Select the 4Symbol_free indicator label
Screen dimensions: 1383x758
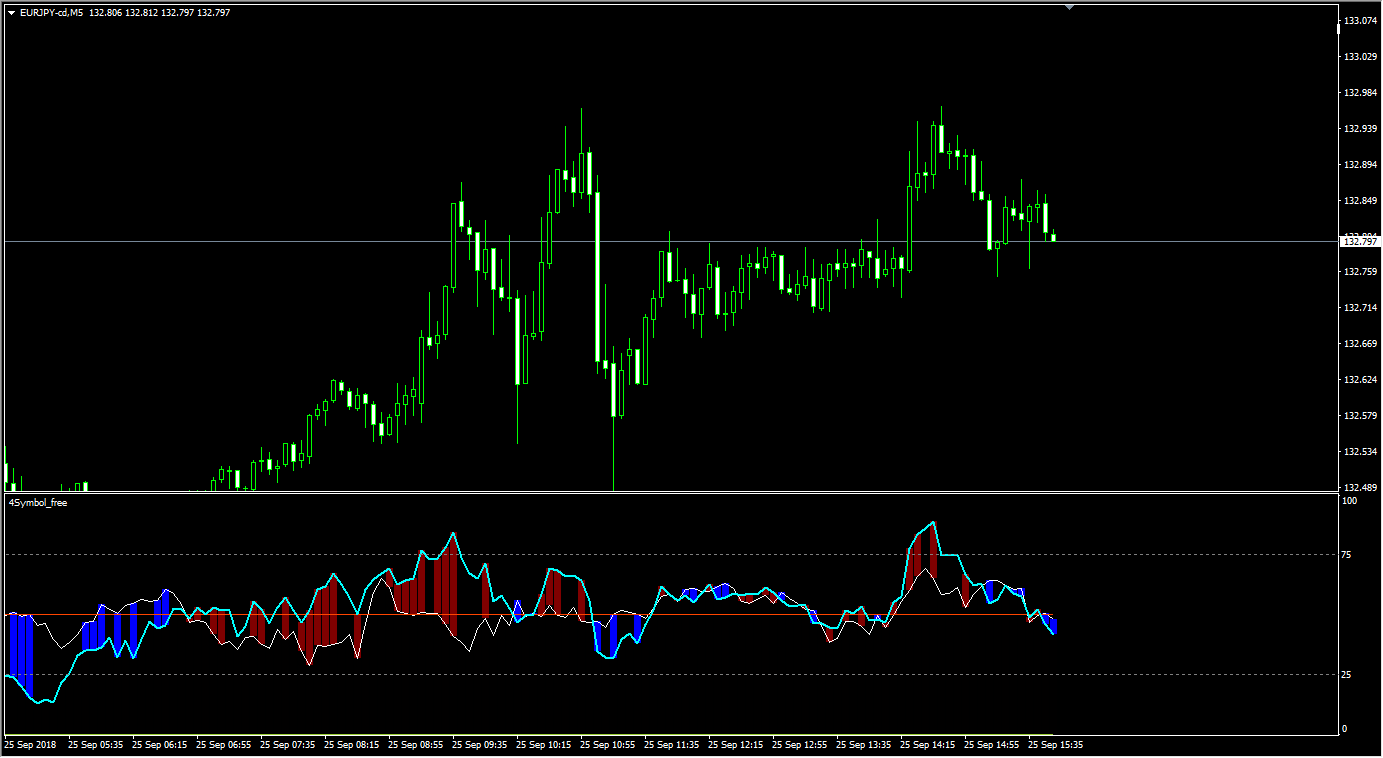pyautogui.click(x=38, y=503)
